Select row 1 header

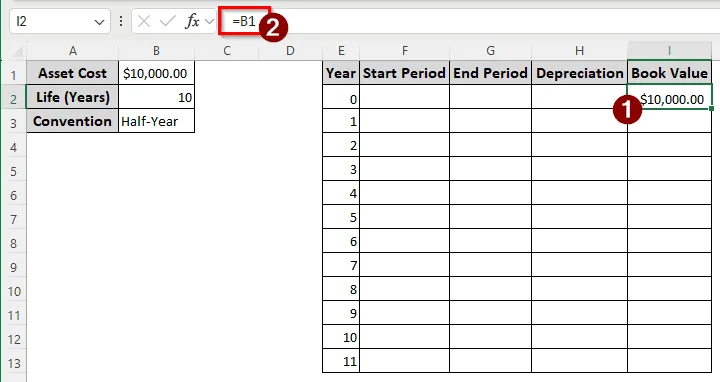pyautogui.click(x=14, y=74)
